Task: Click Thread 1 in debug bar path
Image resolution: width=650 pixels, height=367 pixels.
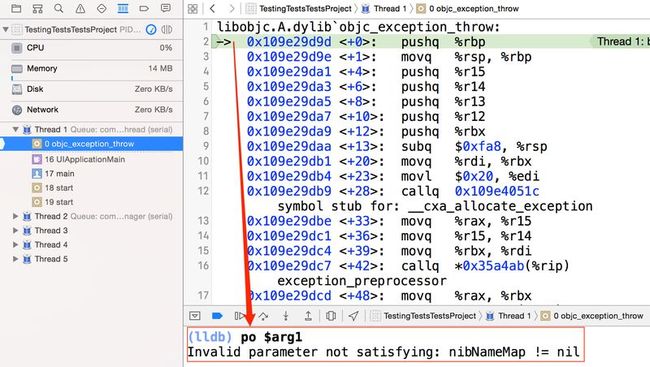Action: (x=509, y=316)
